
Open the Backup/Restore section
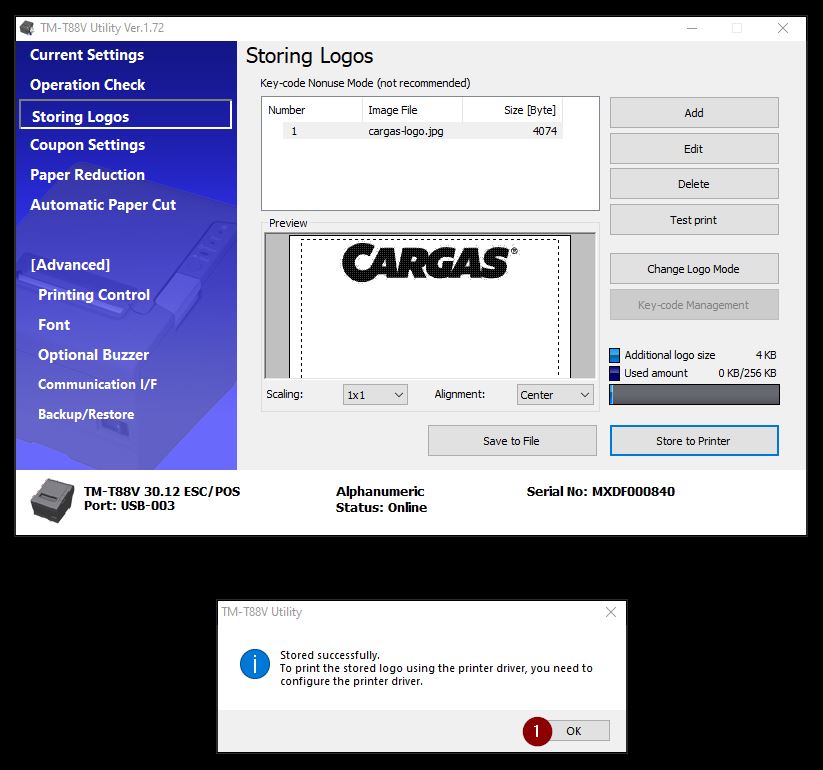[86, 415]
